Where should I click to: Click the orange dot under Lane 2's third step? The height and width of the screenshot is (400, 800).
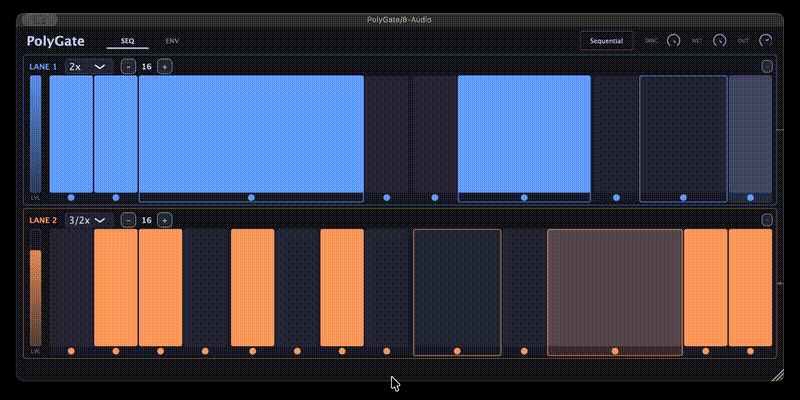(160, 351)
